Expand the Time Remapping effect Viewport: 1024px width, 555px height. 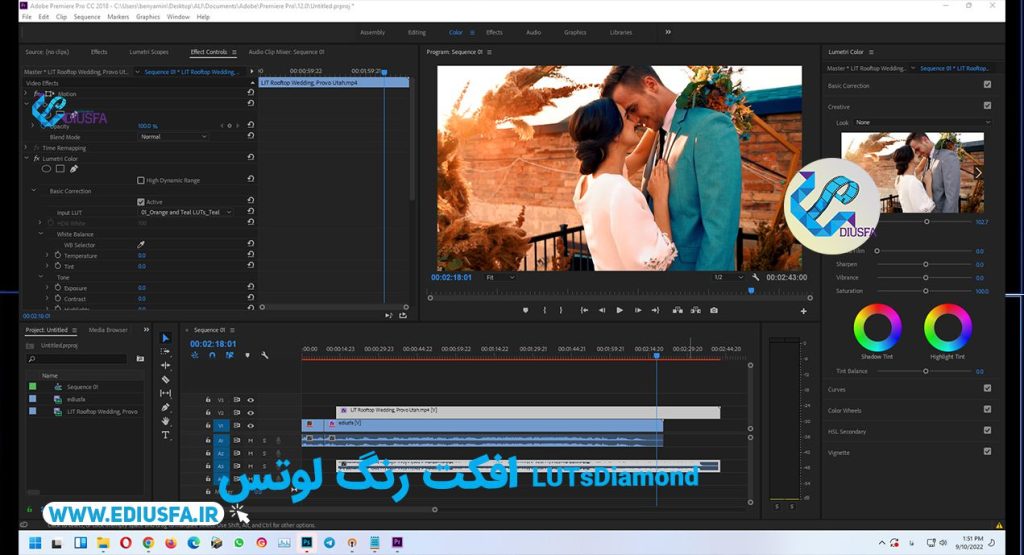coord(26,148)
